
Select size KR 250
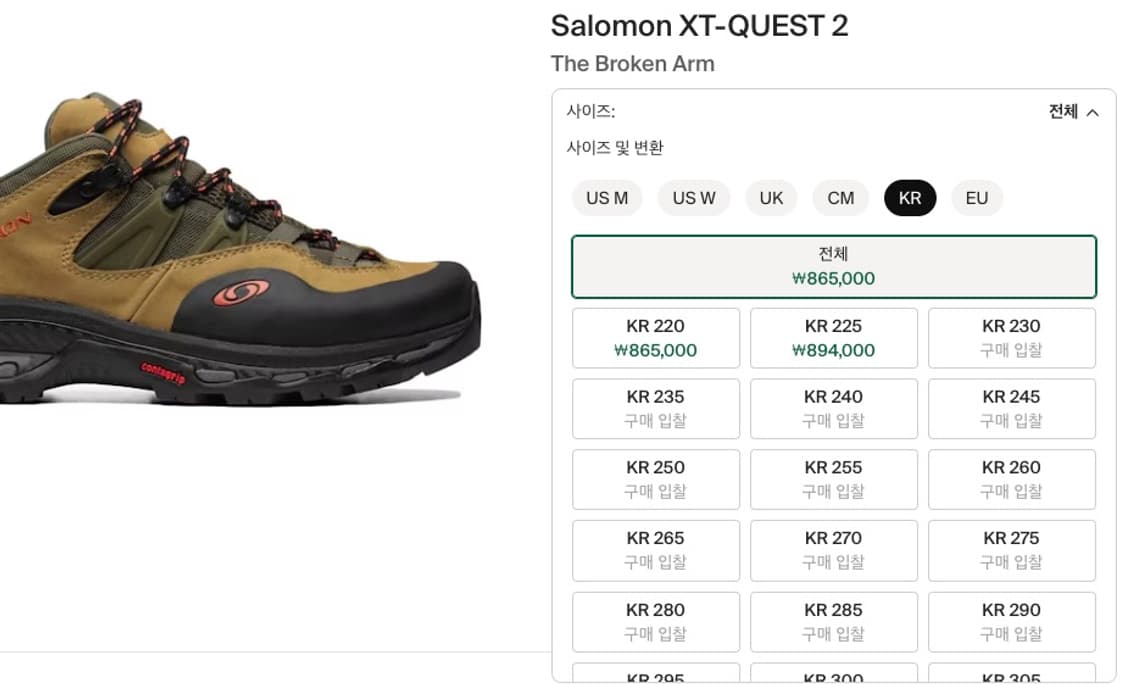click(655, 479)
